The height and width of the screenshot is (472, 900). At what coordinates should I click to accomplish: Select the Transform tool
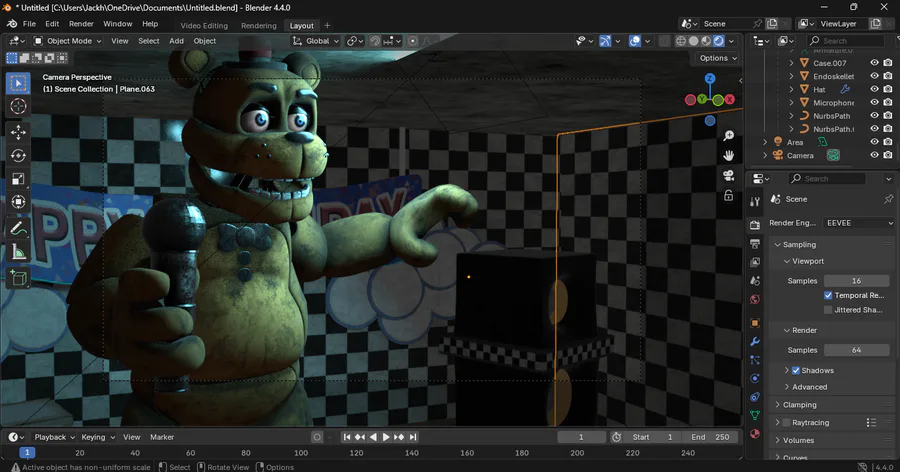[x=18, y=202]
